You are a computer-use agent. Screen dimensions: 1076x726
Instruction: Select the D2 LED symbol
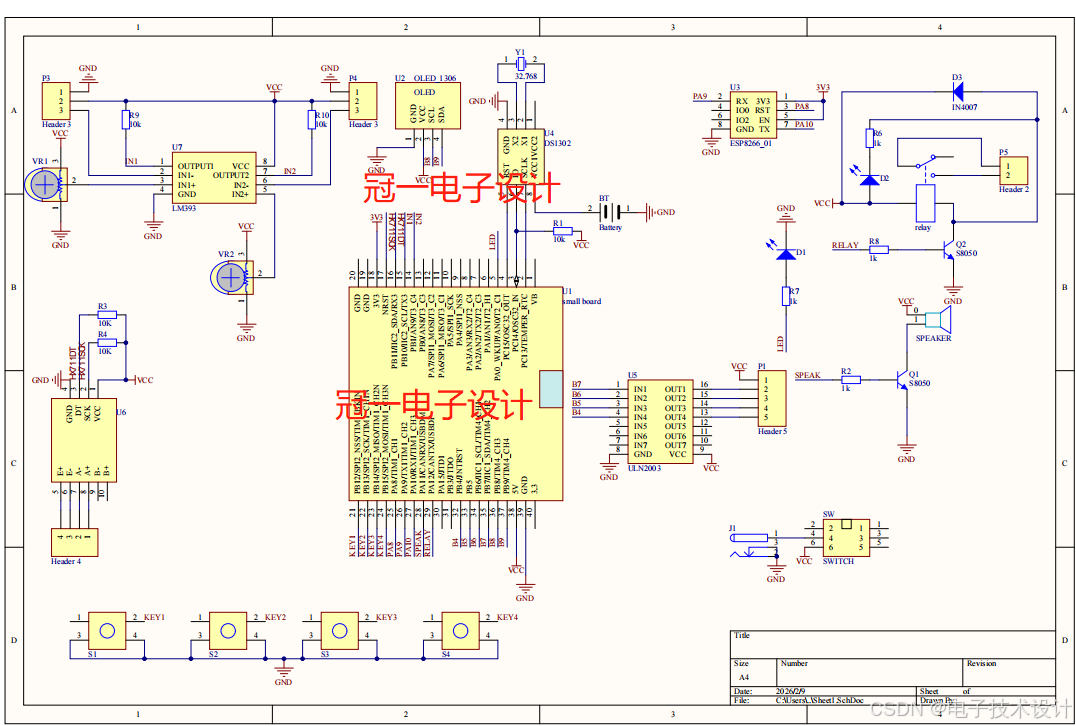click(x=869, y=179)
